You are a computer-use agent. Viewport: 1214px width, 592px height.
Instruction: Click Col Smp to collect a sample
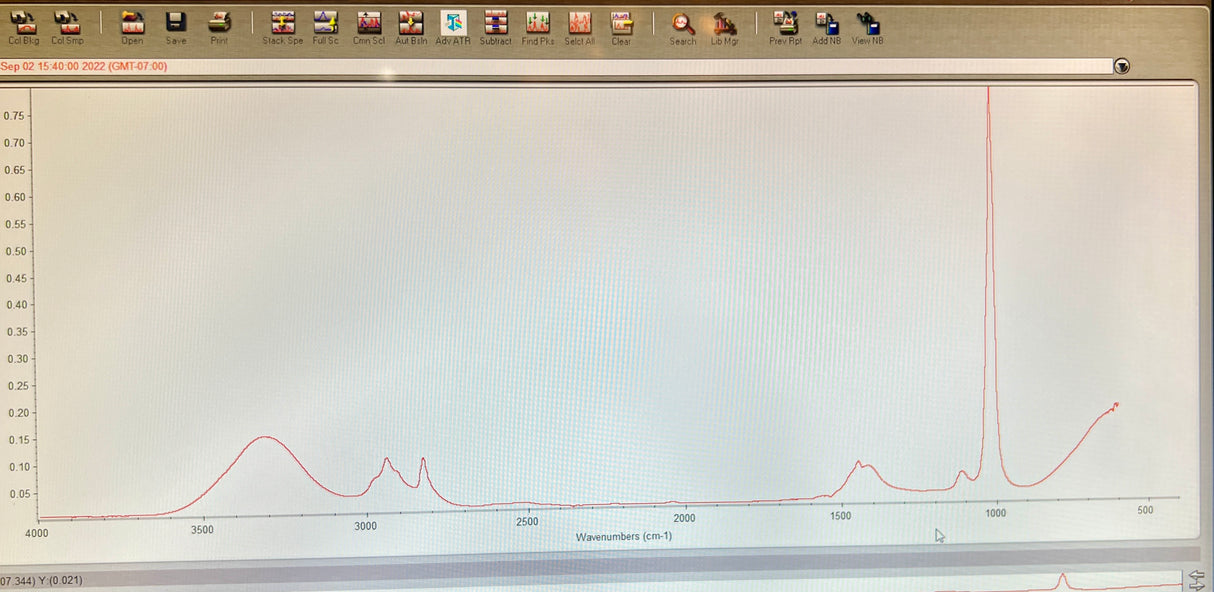pyautogui.click(x=67, y=26)
